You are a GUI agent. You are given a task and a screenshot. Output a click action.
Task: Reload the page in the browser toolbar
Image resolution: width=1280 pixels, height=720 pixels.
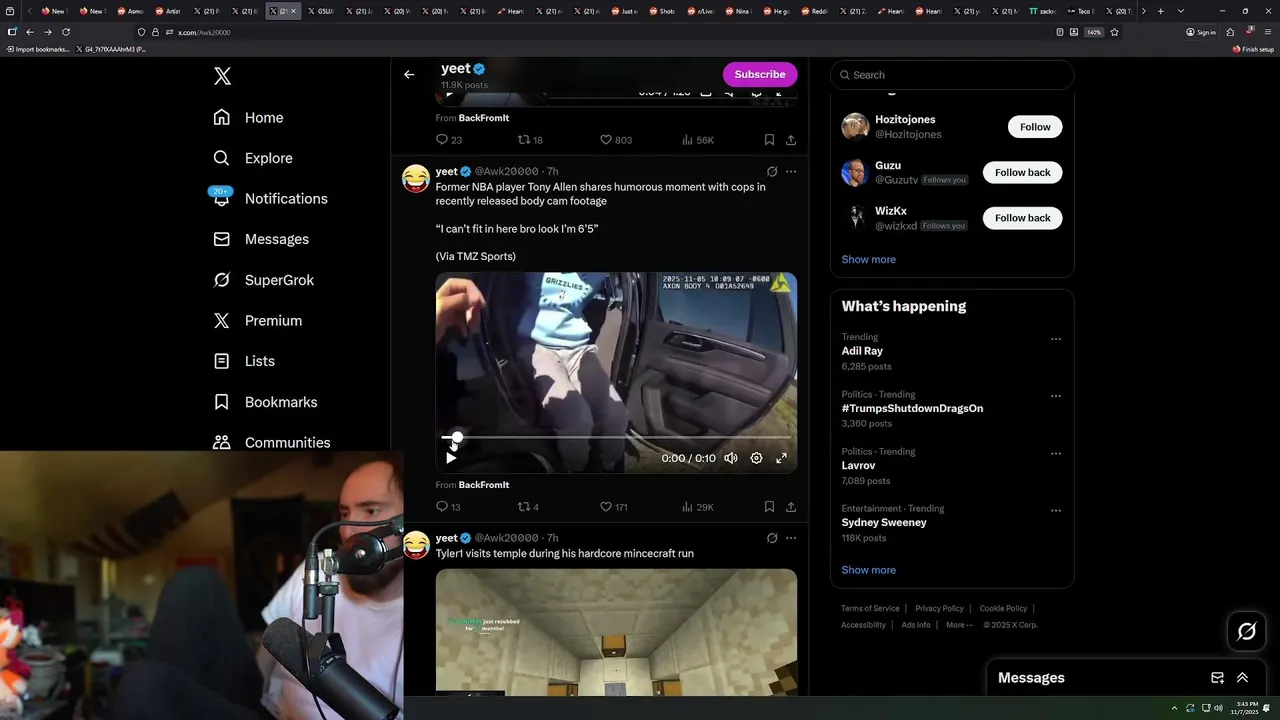[66, 32]
